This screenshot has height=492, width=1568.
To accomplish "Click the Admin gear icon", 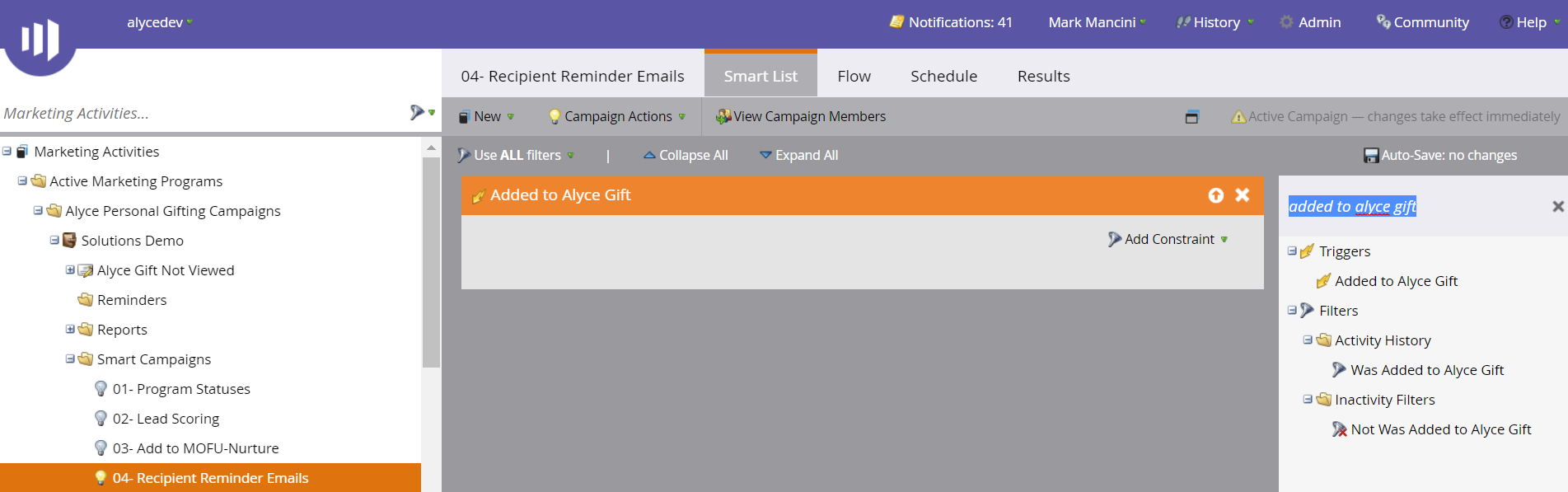I will click(1286, 22).
